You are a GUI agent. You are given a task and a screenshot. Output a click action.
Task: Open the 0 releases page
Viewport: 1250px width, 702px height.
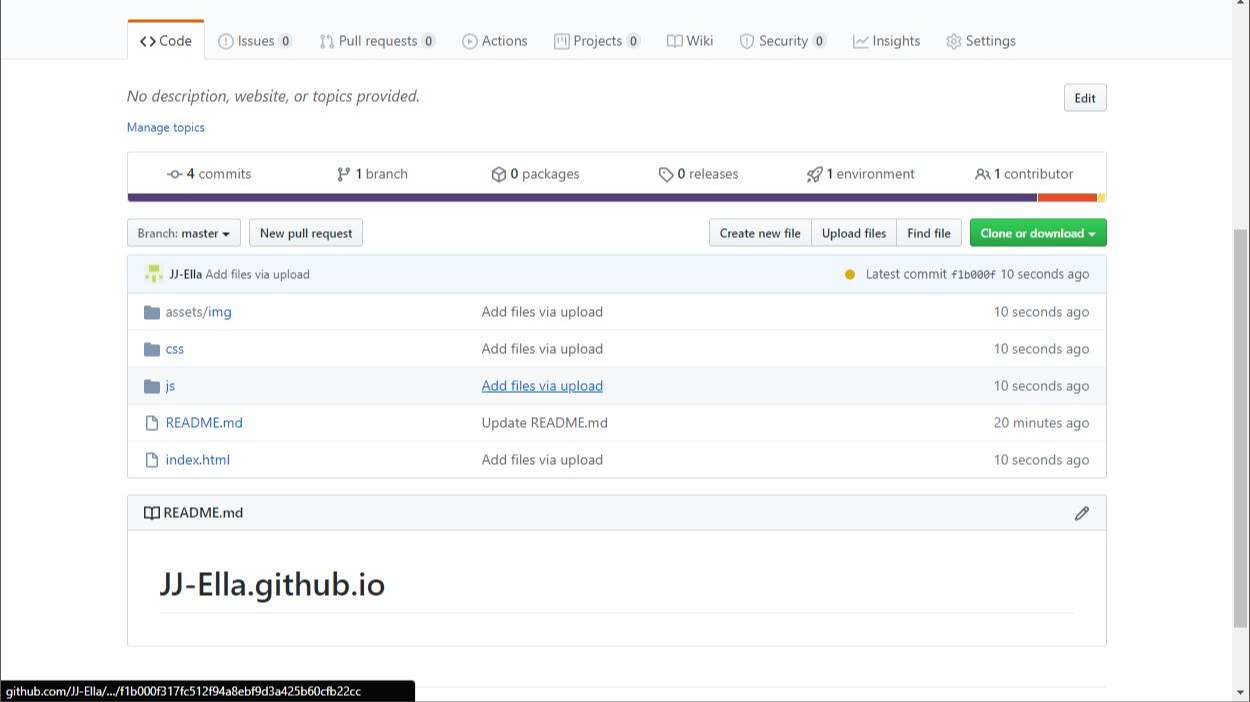click(x=698, y=174)
